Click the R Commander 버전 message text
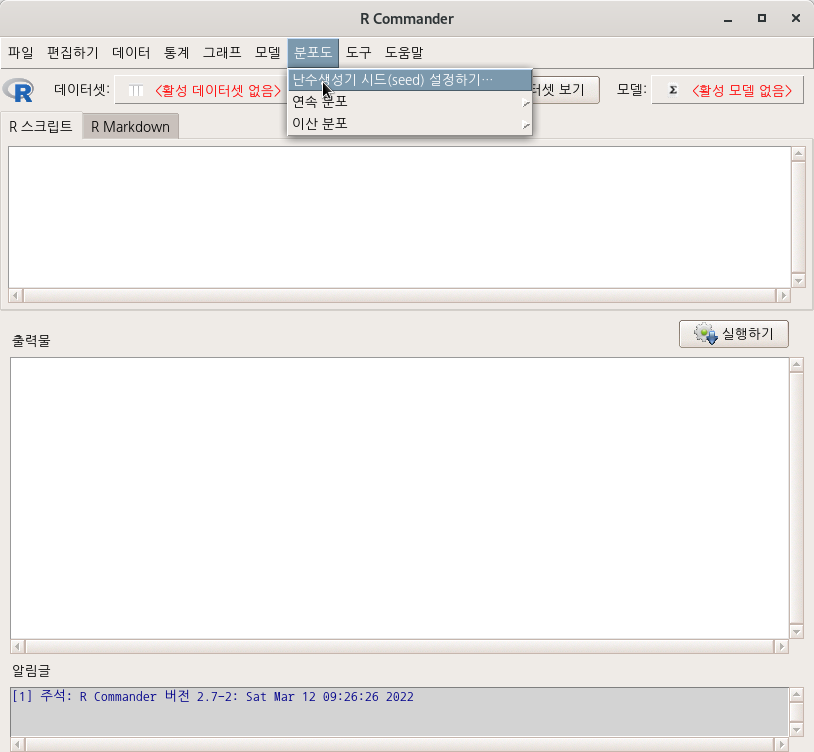The height and width of the screenshot is (752, 814). [x=213, y=696]
